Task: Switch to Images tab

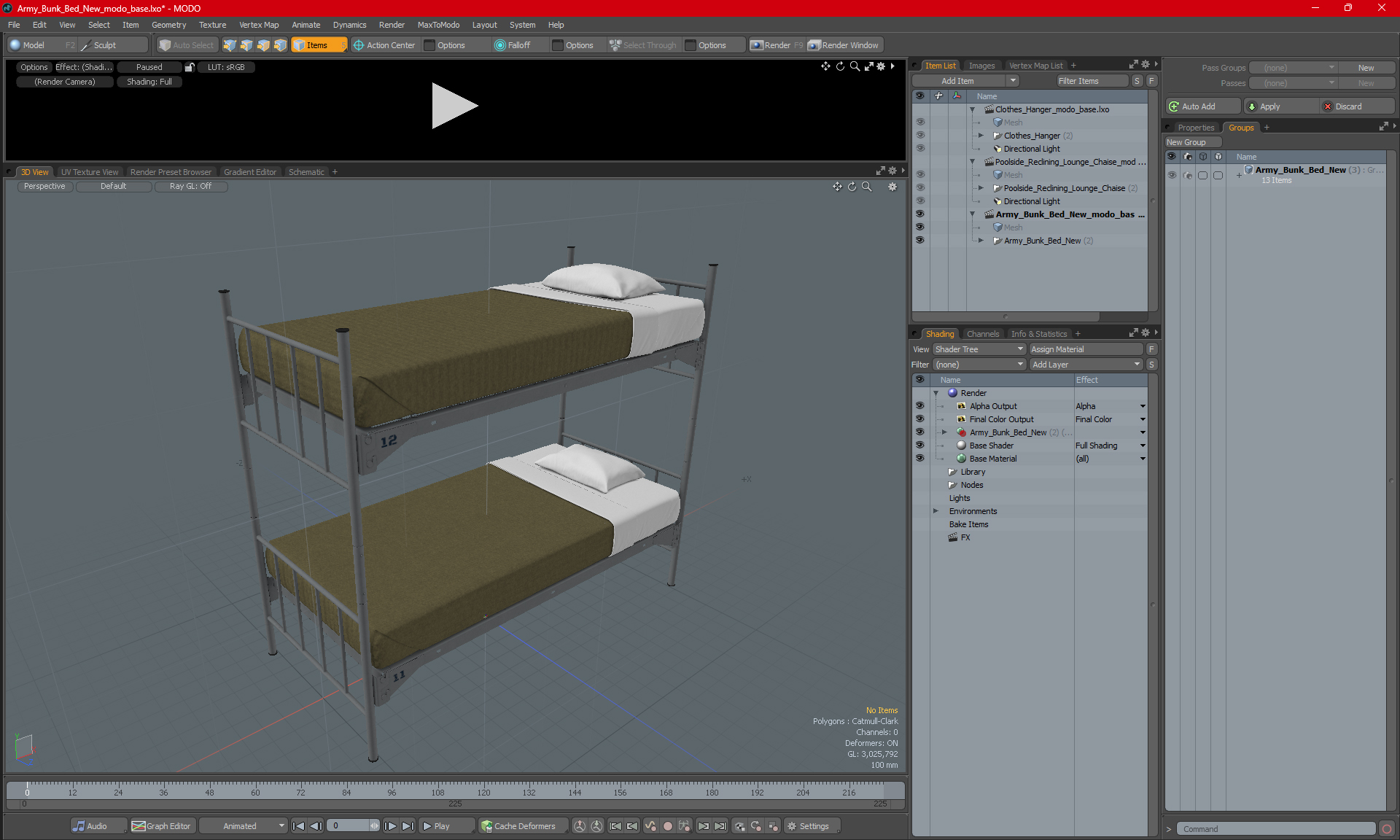Action: tap(981, 66)
